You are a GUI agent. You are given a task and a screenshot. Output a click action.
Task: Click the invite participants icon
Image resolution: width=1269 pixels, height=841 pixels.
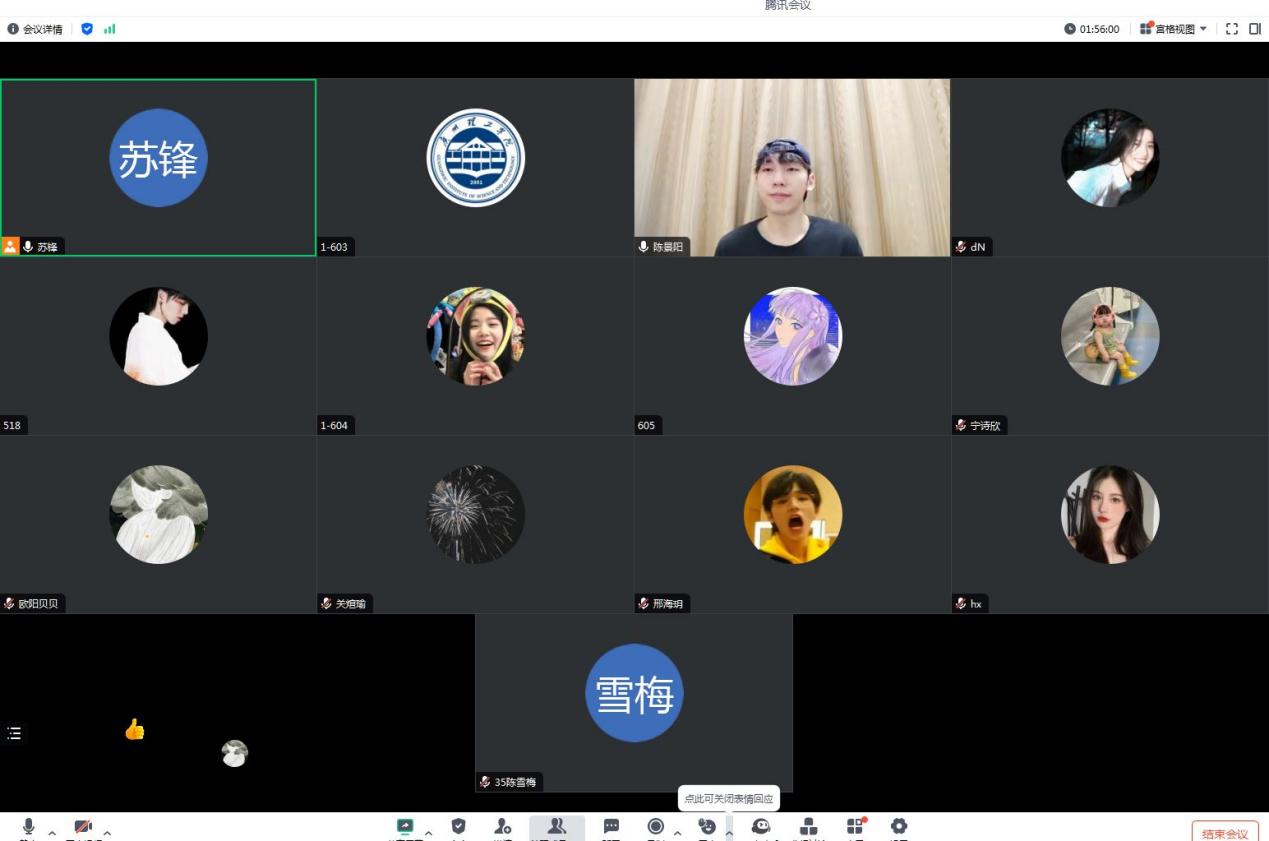click(x=503, y=827)
